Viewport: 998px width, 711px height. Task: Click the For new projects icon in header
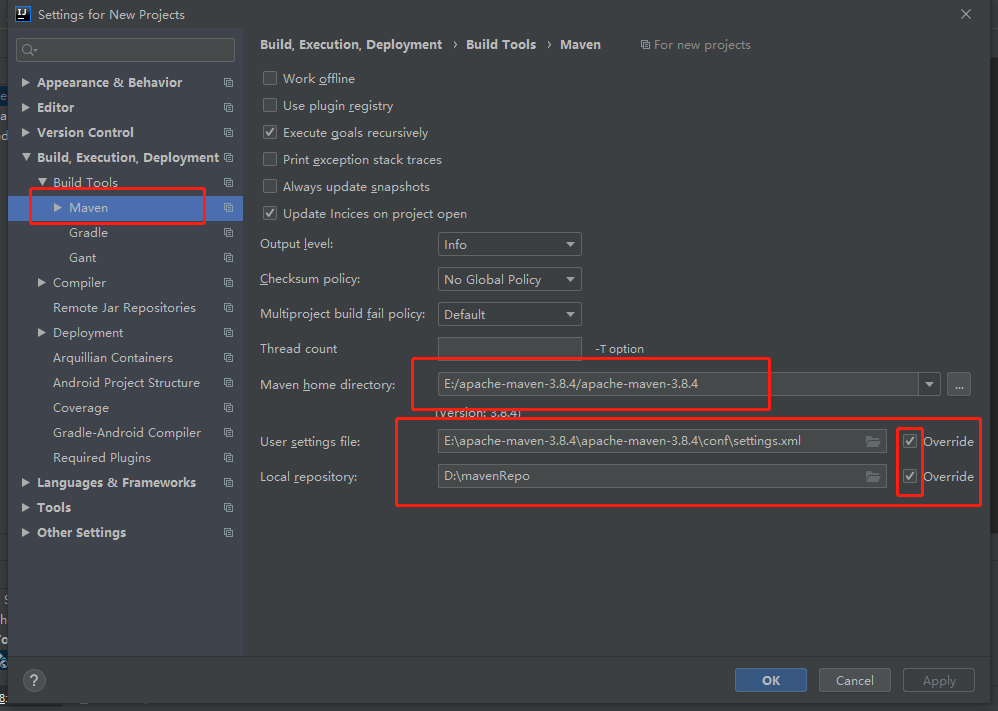pos(645,45)
